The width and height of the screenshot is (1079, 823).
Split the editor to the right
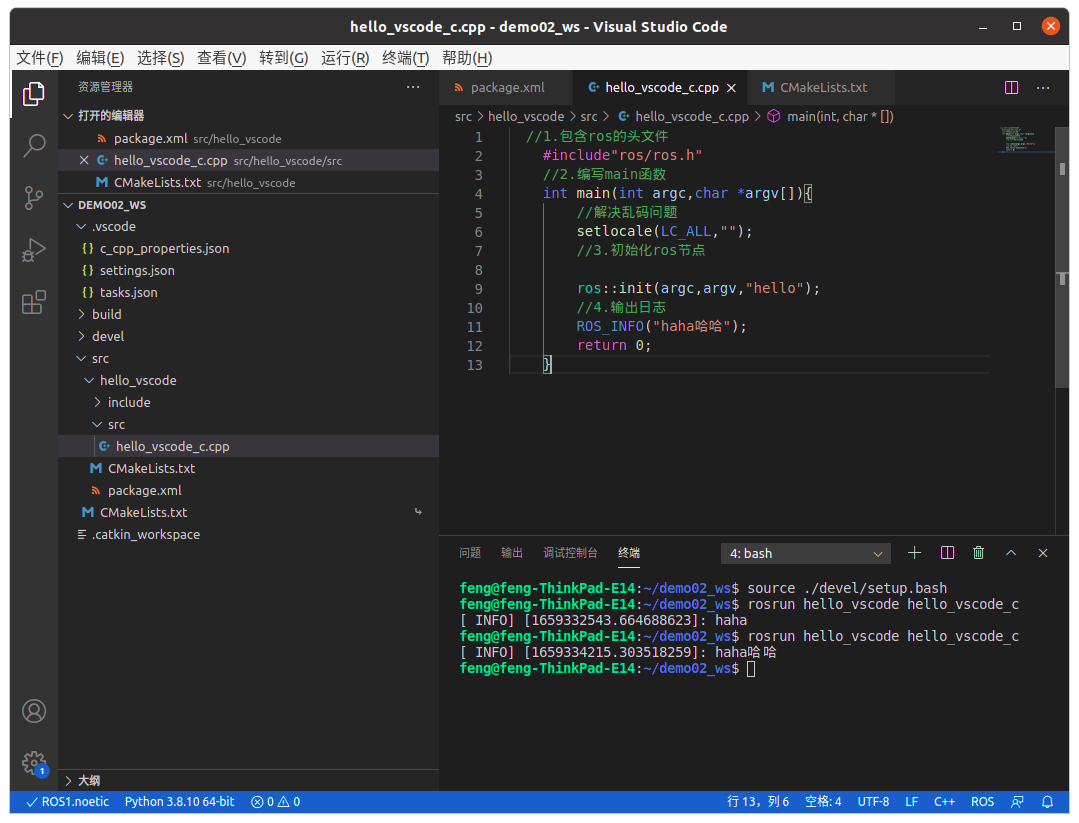1011,88
